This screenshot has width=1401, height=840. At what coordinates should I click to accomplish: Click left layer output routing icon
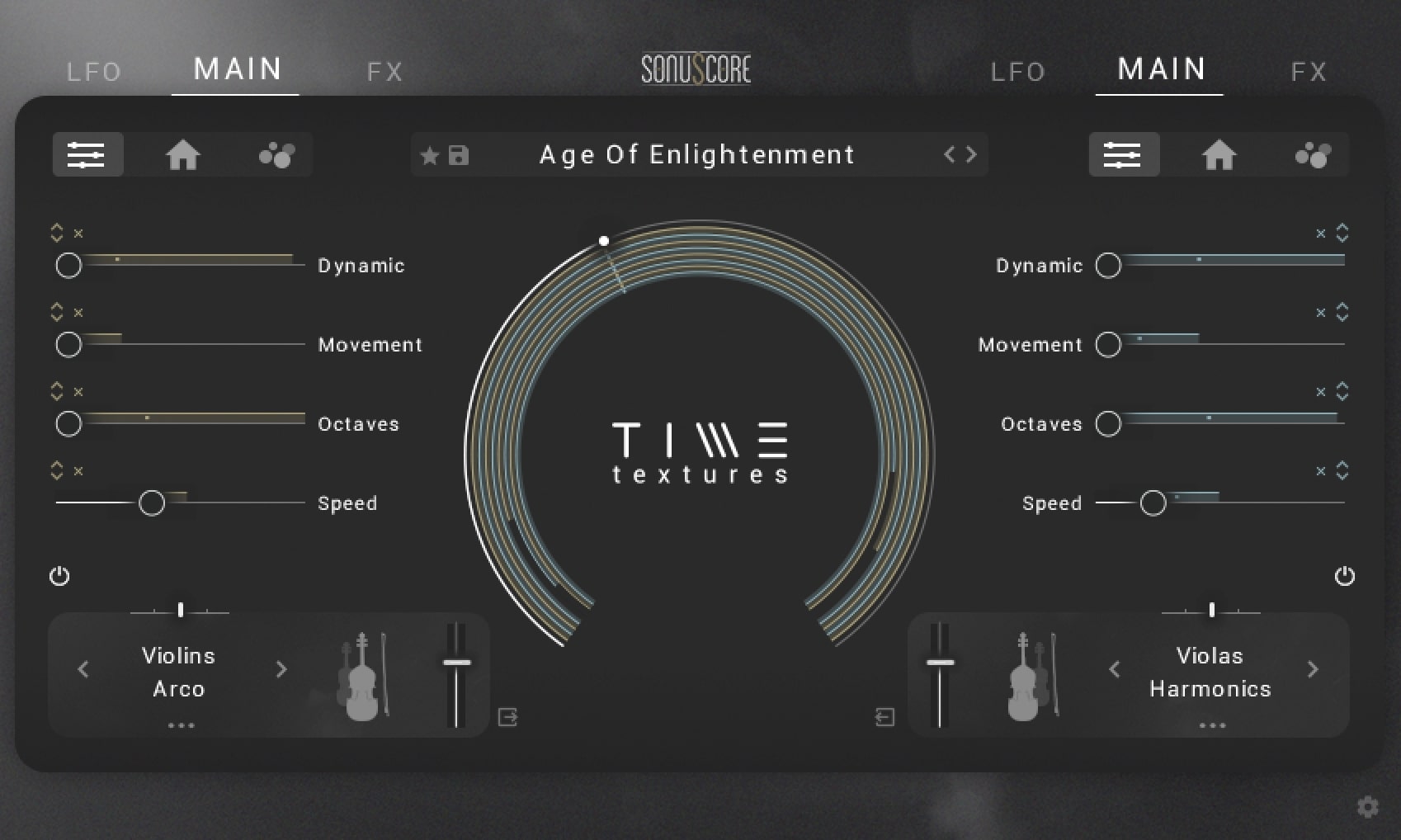(x=507, y=717)
